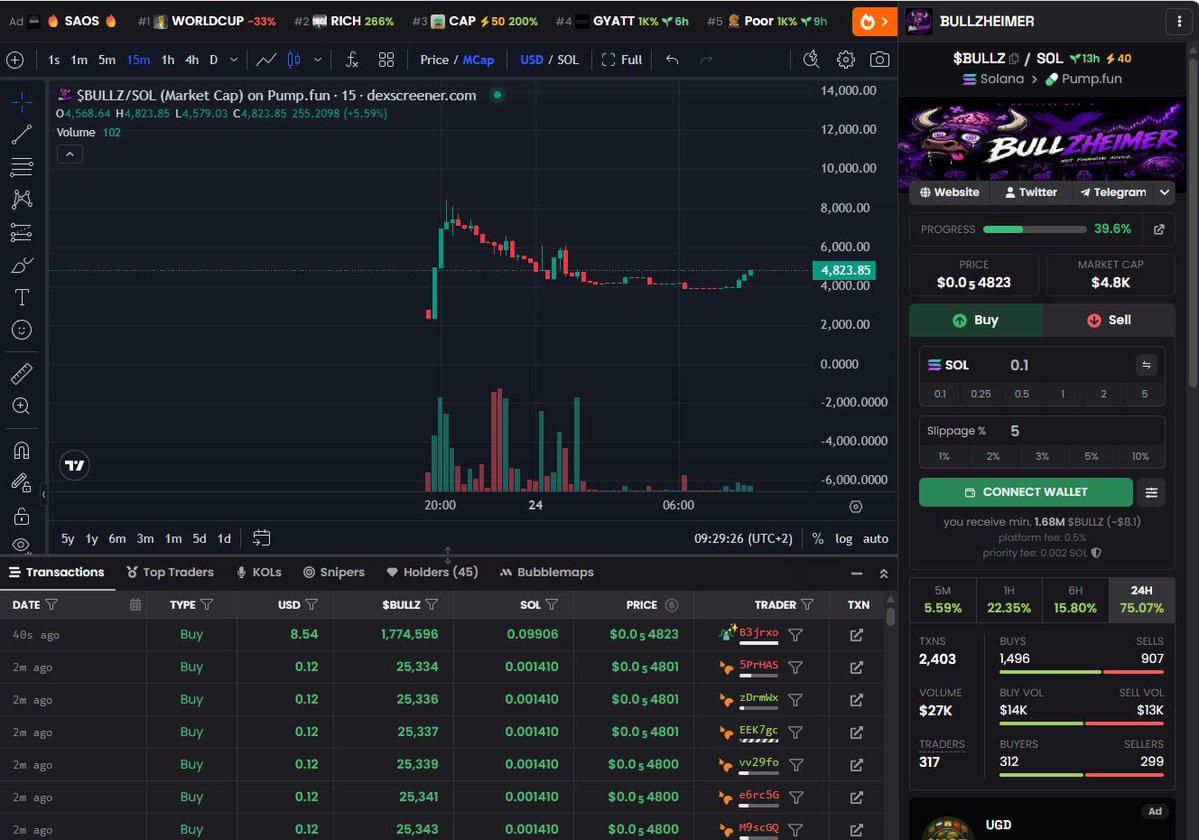Open price axis settings gear icon
The image size is (1199, 840).
pyautogui.click(x=856, y=506)
